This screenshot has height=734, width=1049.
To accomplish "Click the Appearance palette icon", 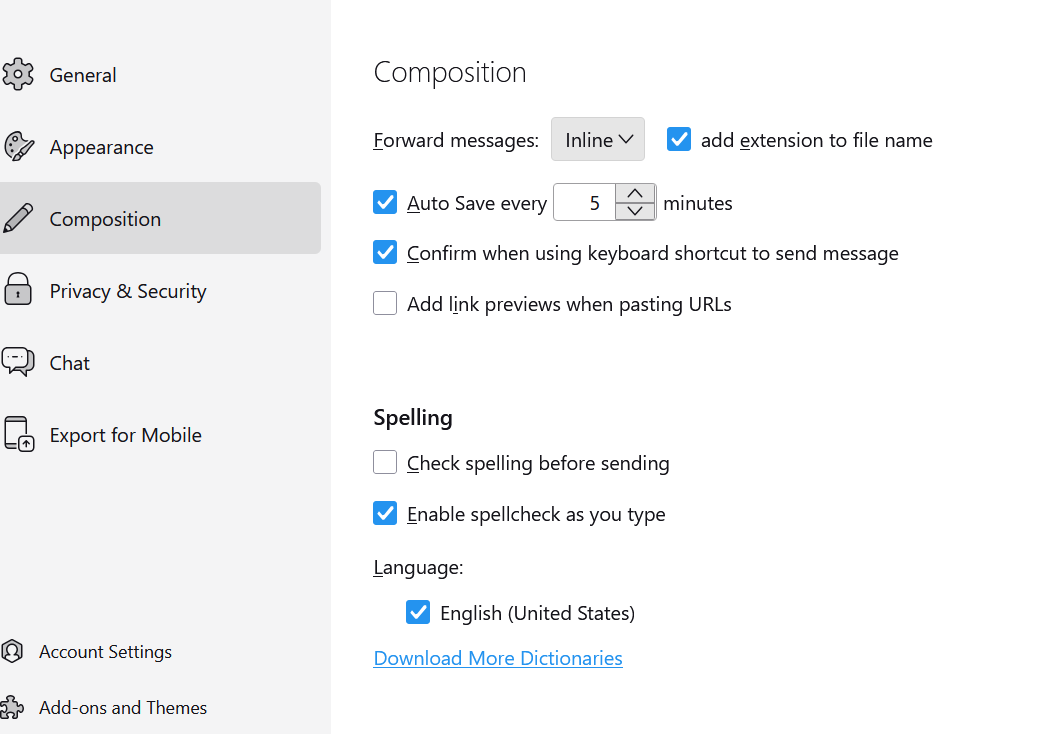I will coord(18,147).
